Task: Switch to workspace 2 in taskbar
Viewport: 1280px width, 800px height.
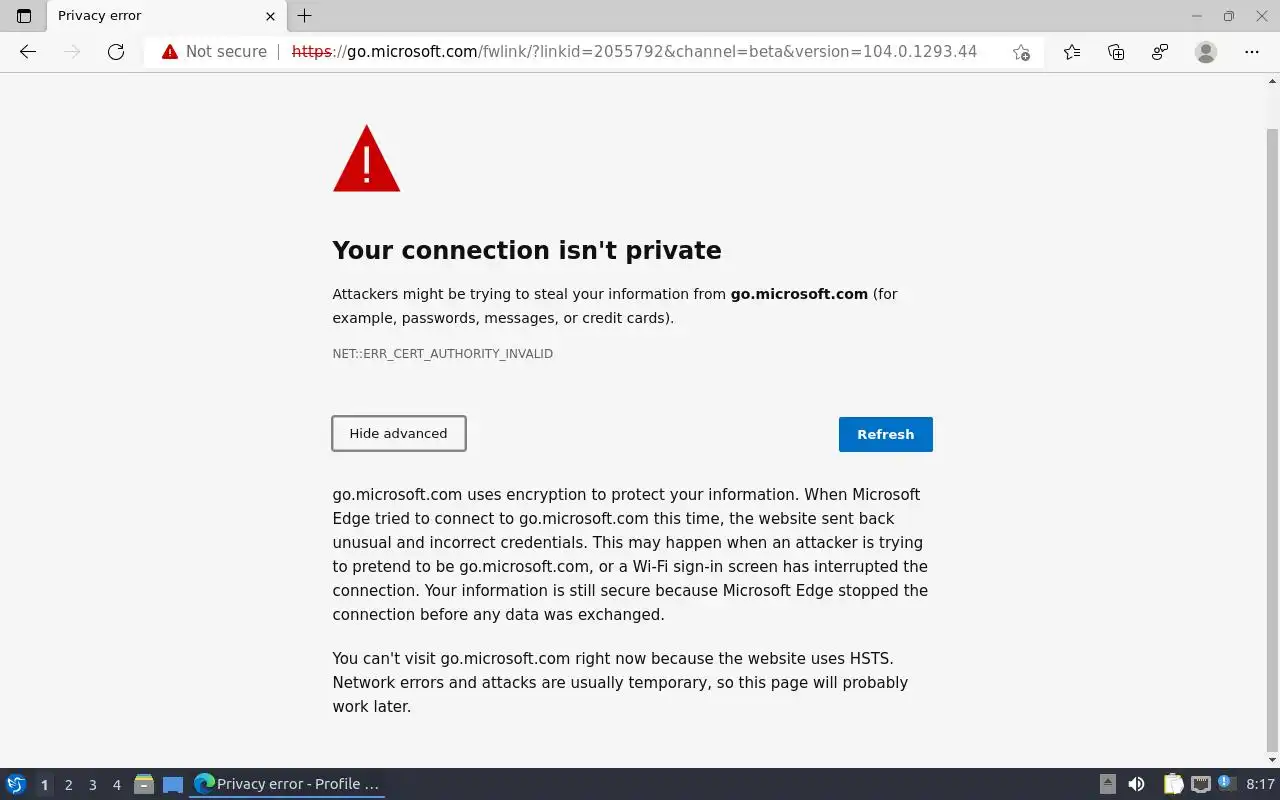Action: click(68, 785)
